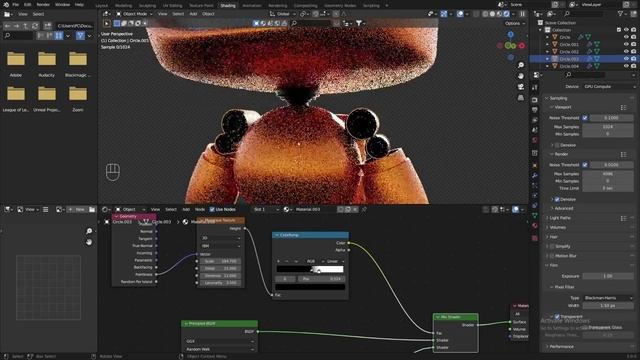
Task: Open the Output properties tab
Action: pyautogui.click(x=535, y=110)
